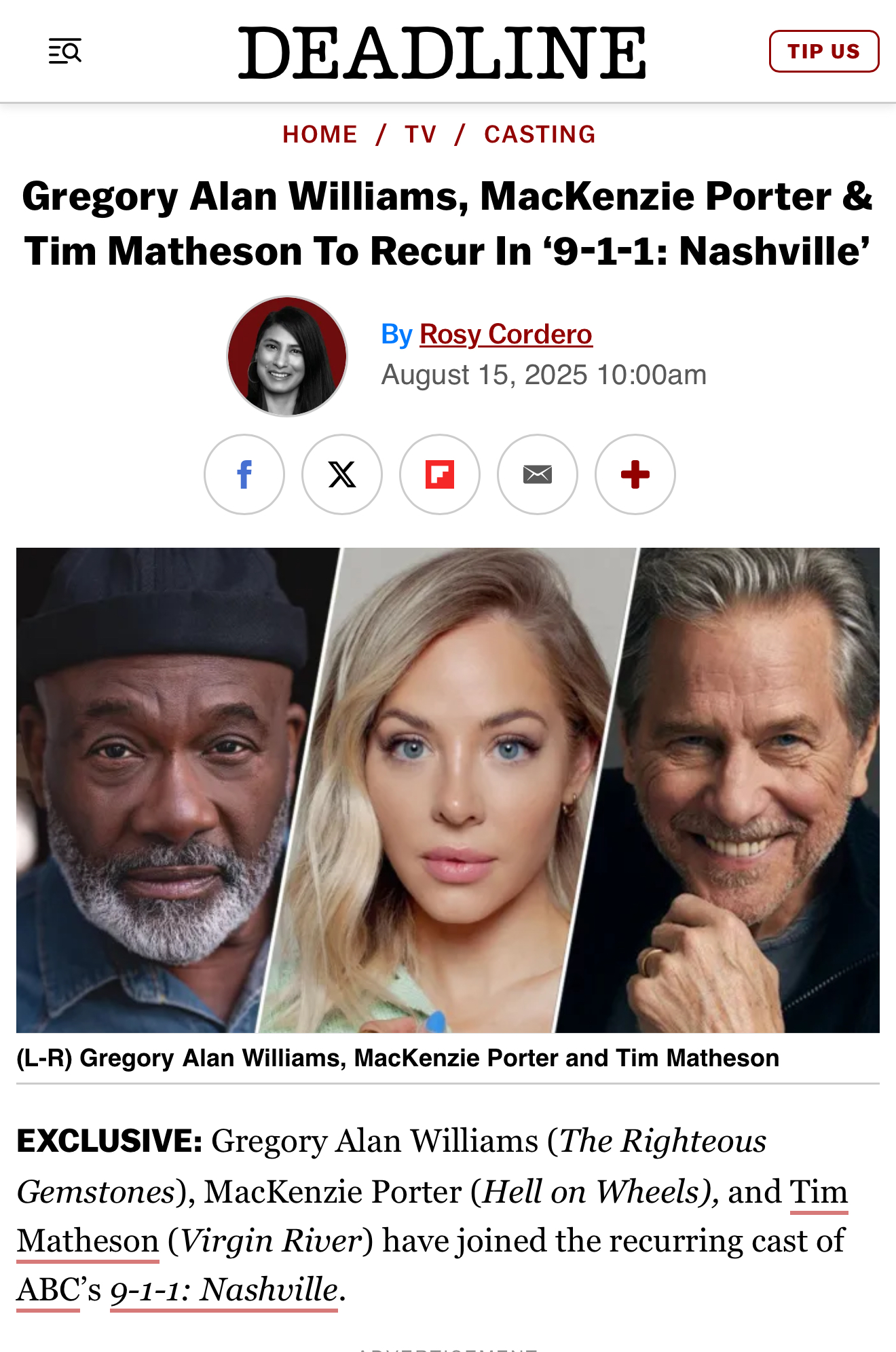Open the 9-1-1: Nashville link
896x1352 pixels.
224,1290
